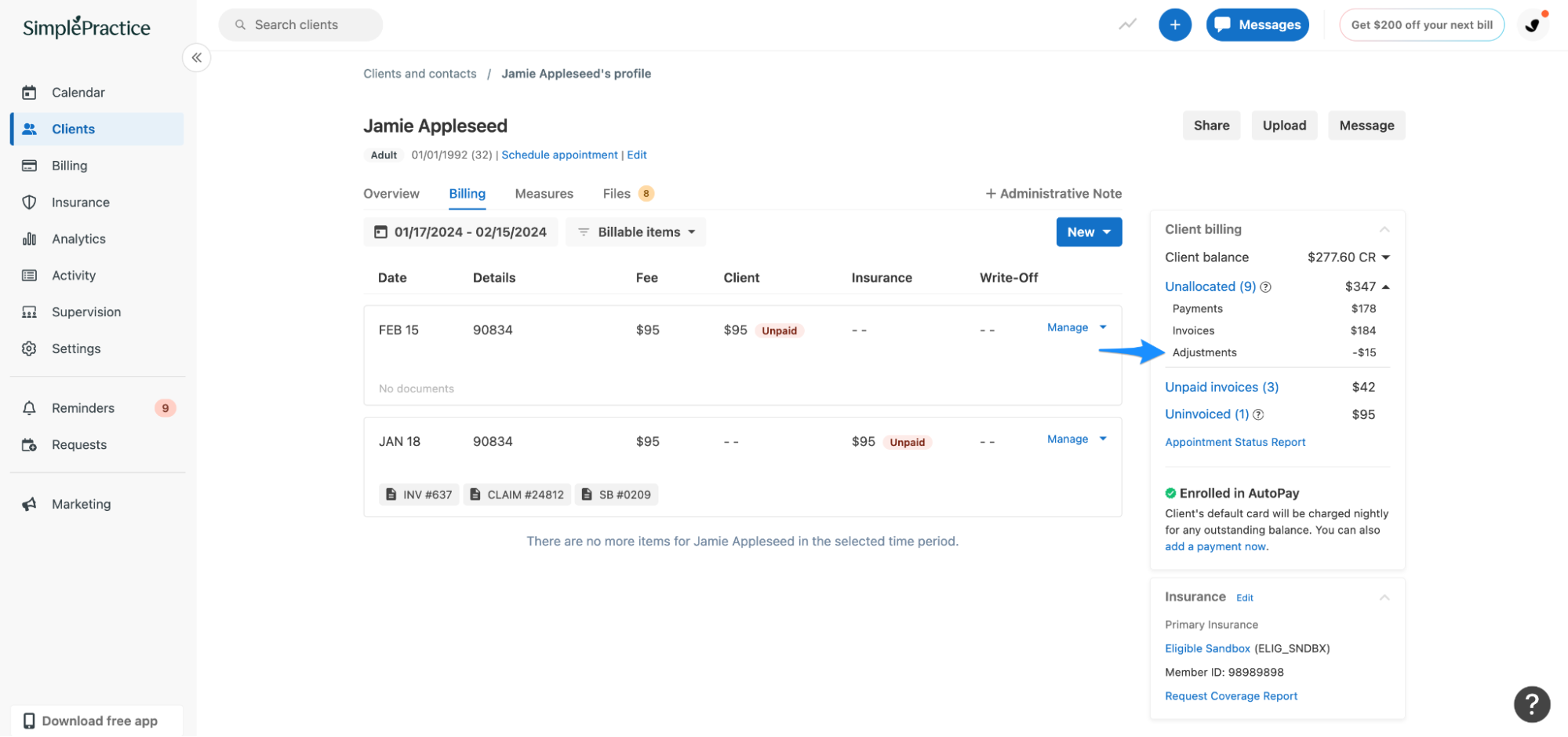View the Activity log icon

[29, 275]
